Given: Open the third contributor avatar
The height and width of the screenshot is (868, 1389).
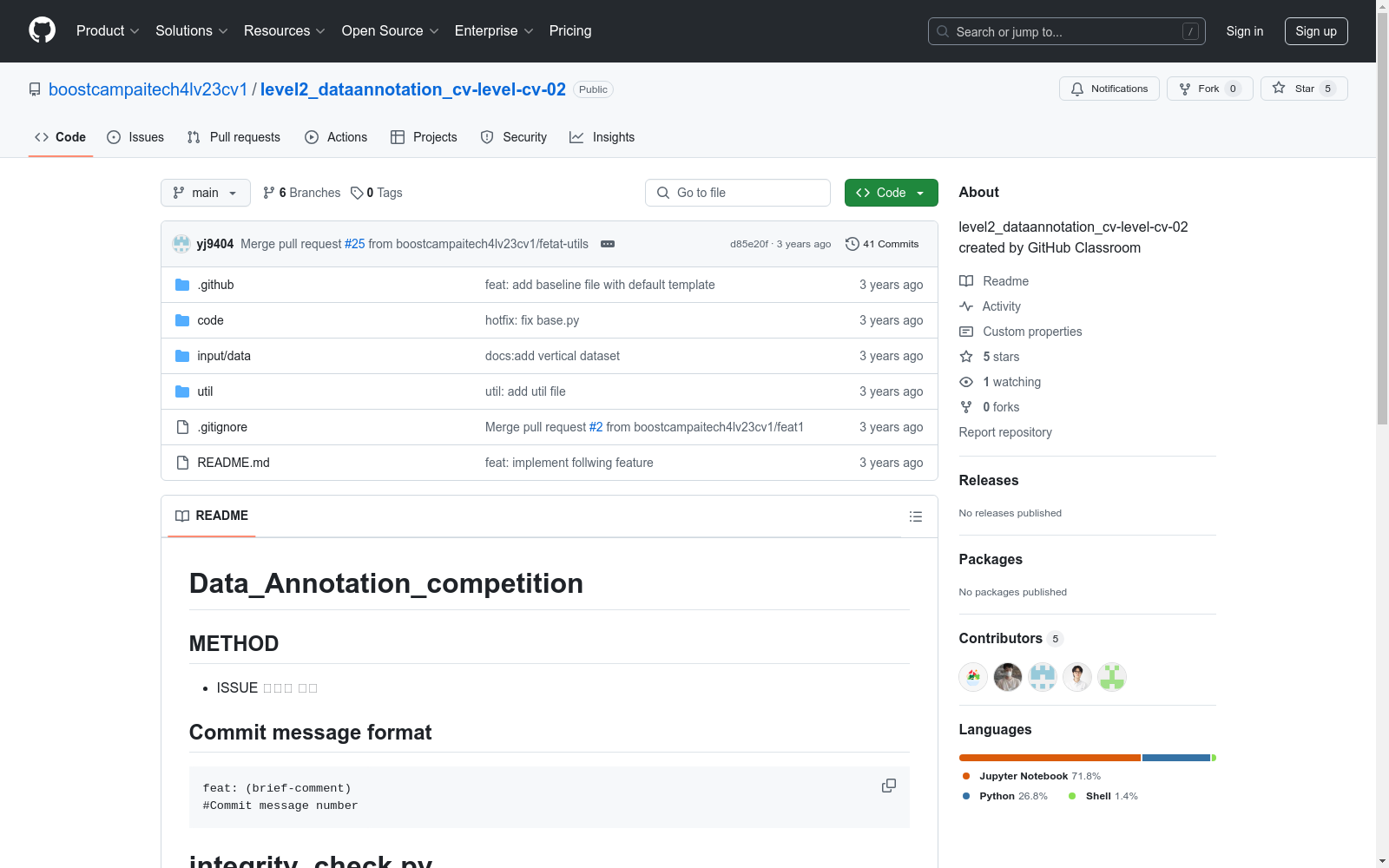Looking at the screenshot, I should (1043, 677).
